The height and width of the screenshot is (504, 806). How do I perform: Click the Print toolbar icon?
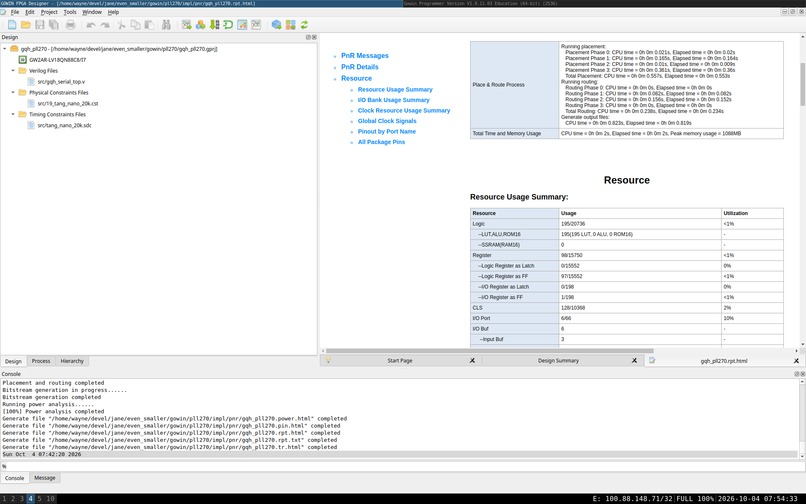[x=70, y=25]
